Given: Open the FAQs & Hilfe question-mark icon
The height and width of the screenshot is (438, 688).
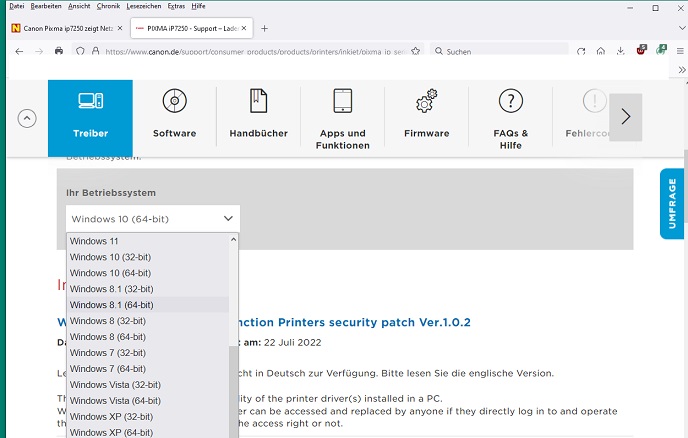Looking at the screenshot, I should (x=510, y=116).
